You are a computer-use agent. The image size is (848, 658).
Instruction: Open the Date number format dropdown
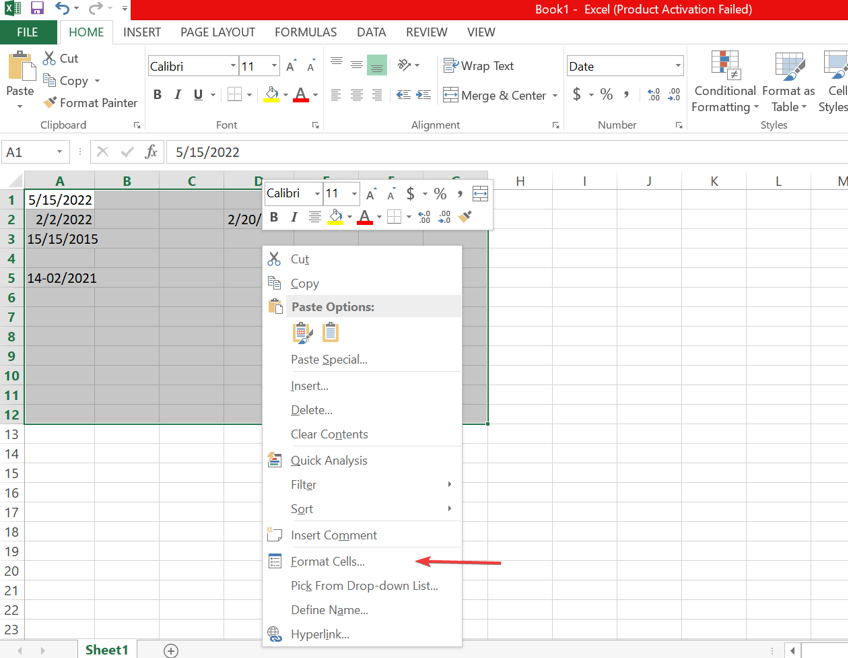[x=678, y=66]
